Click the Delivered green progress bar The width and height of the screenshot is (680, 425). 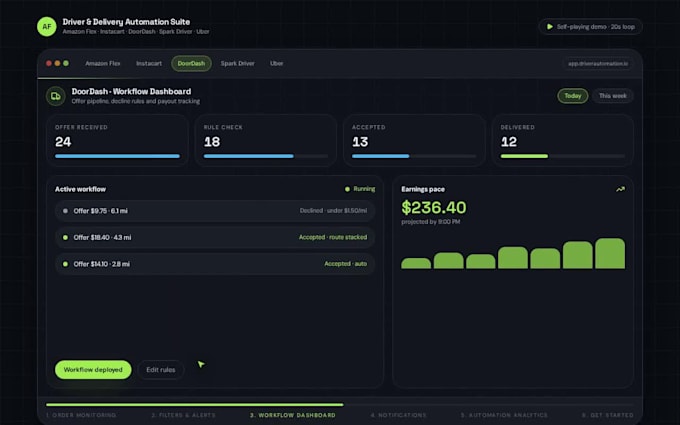[524, 156]
